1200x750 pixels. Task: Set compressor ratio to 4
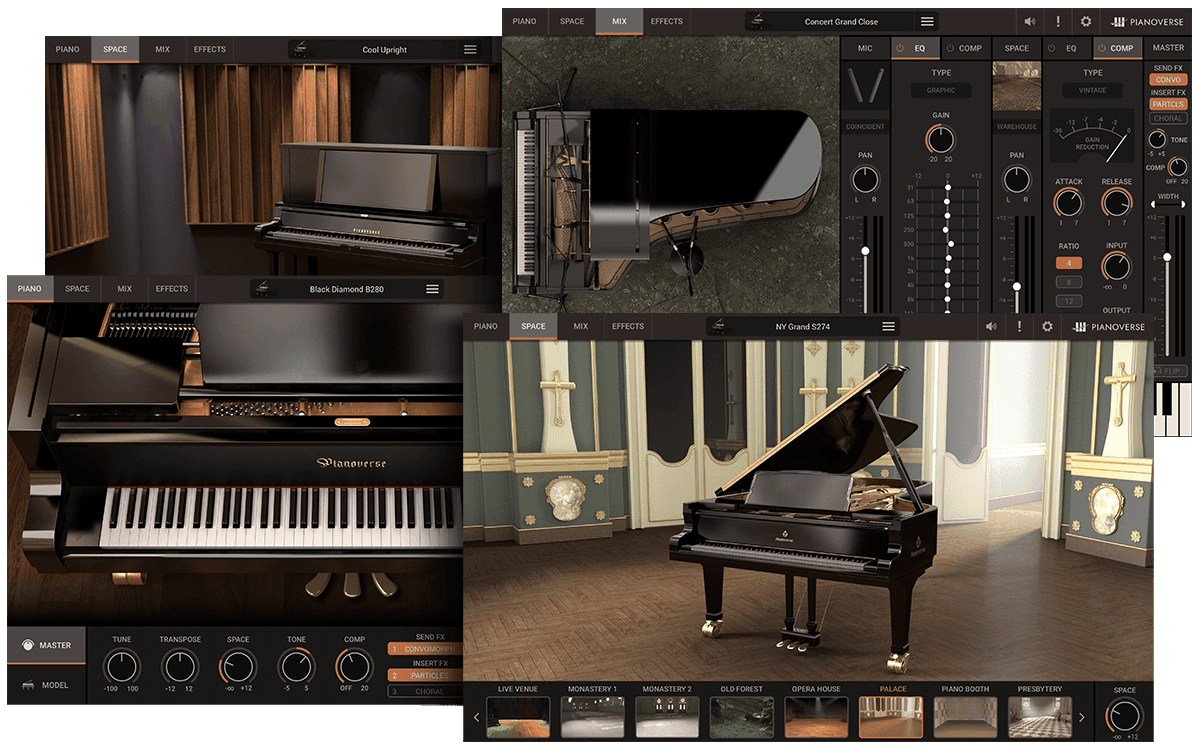point(1068,263)
